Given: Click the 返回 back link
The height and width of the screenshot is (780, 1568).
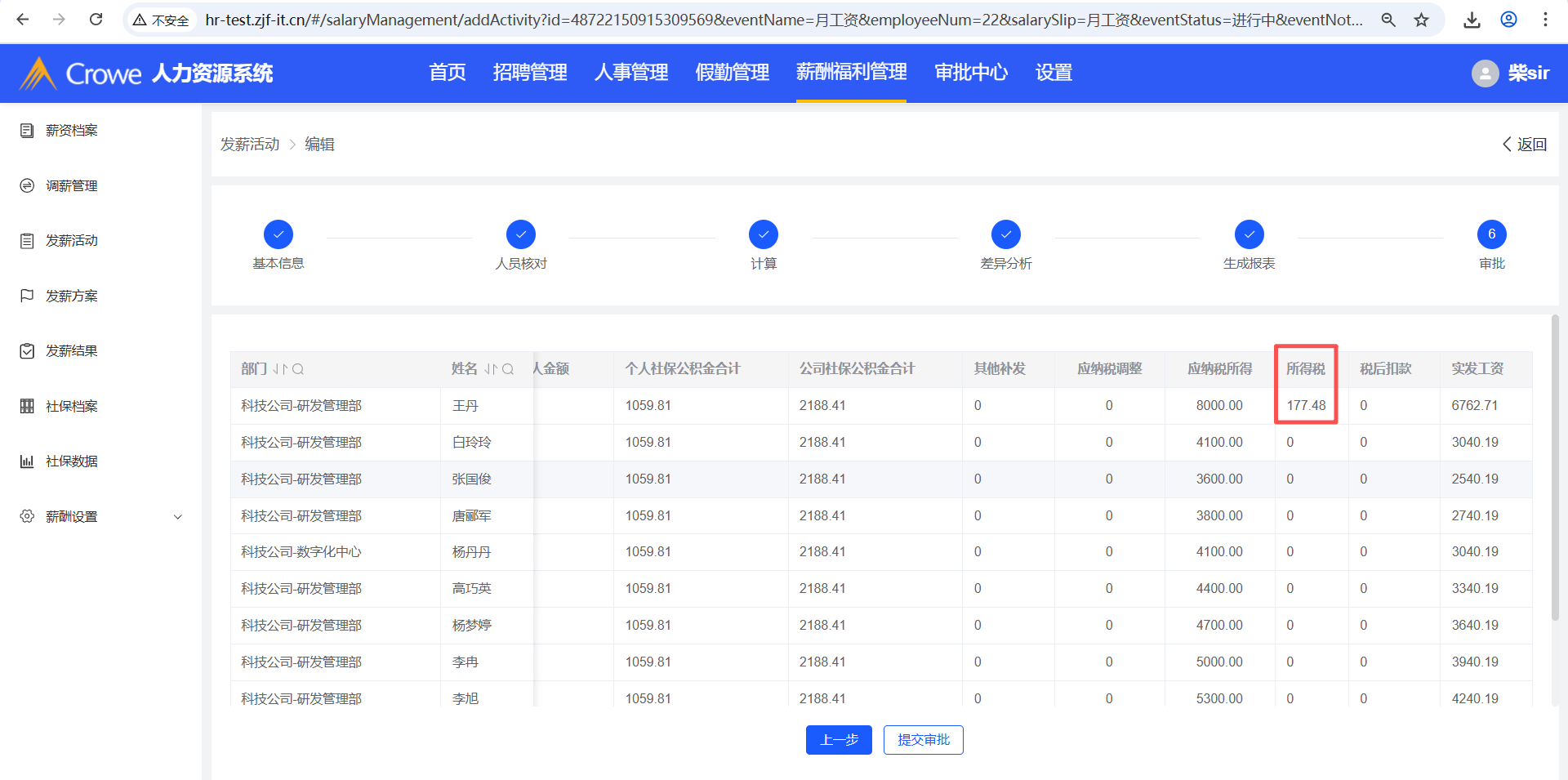Looking at the screenshot, I should tap(1524, 145).
